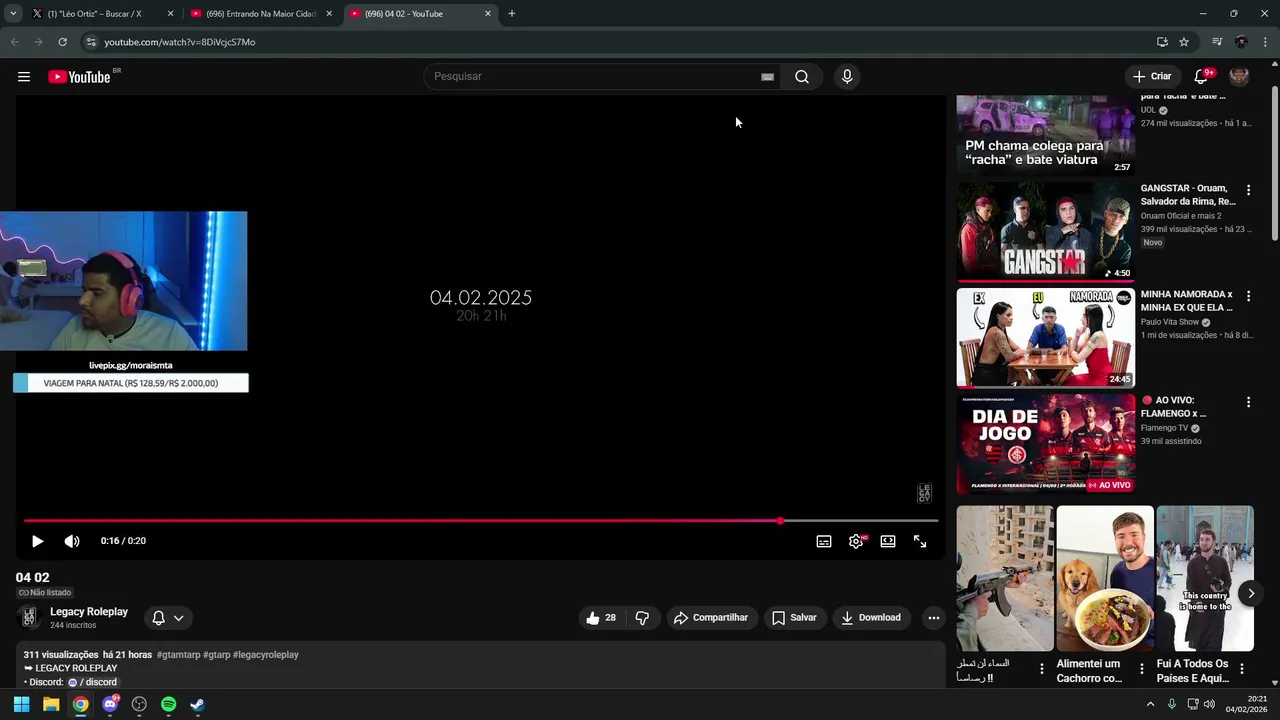Open taskbar clock showing 20:21

point(1247,704)
